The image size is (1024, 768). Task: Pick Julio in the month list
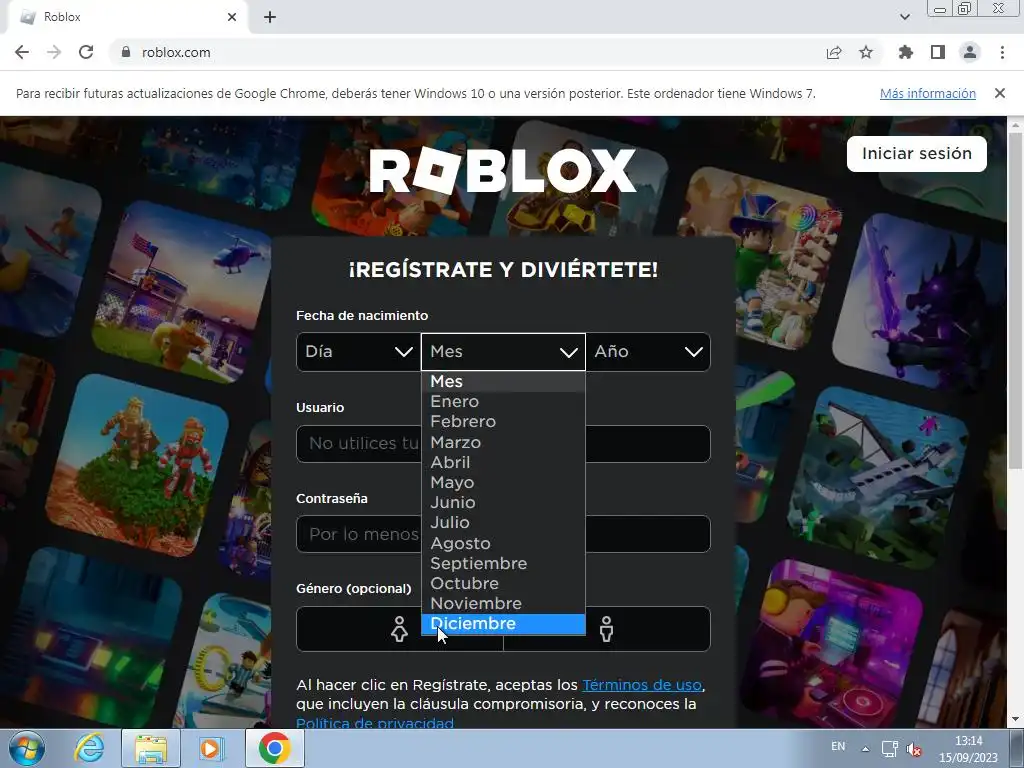coord(504,523)
